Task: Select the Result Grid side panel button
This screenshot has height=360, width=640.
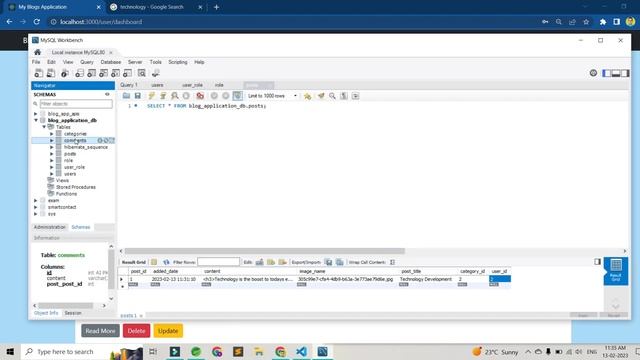Action: tap(616, 271)
